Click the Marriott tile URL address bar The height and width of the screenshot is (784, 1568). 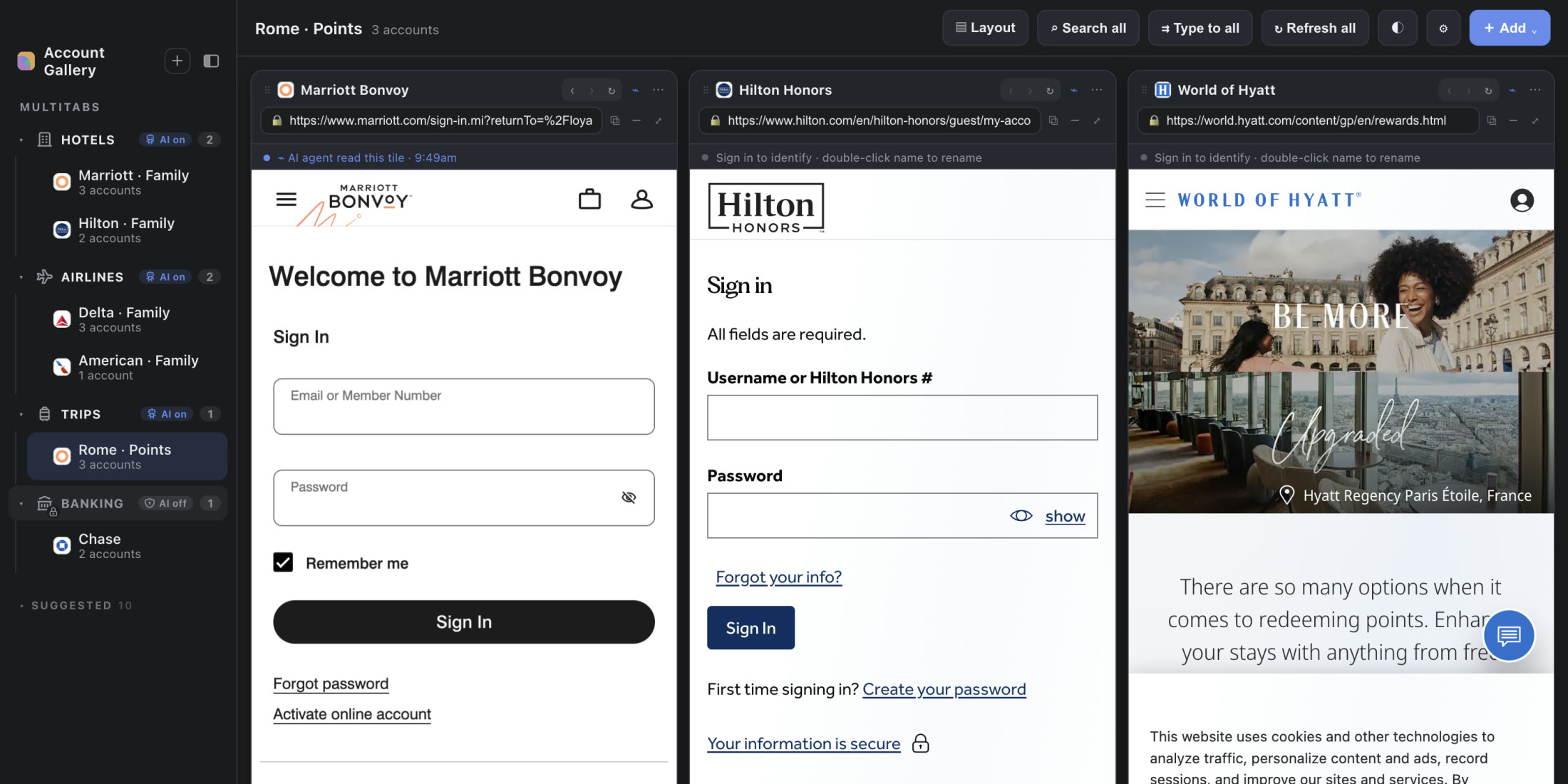click(x=432, y=120)
